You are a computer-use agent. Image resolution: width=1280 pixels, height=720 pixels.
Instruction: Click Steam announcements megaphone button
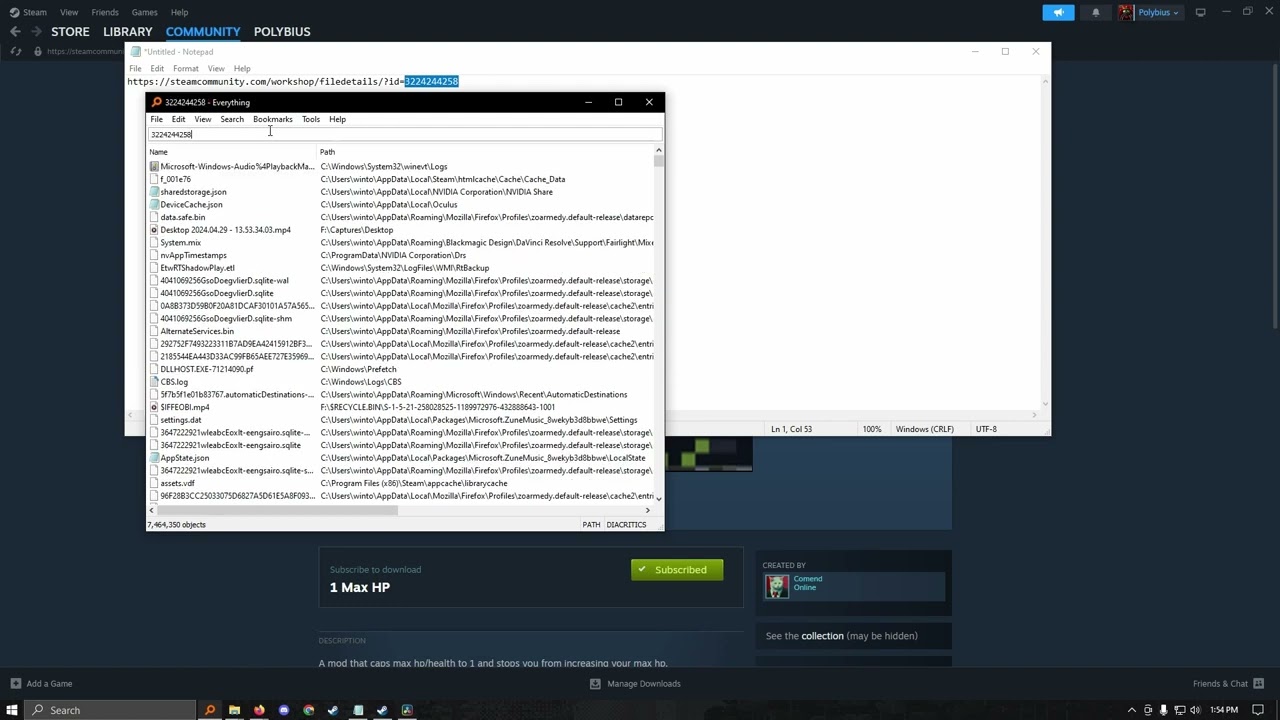click(1058, 12)
